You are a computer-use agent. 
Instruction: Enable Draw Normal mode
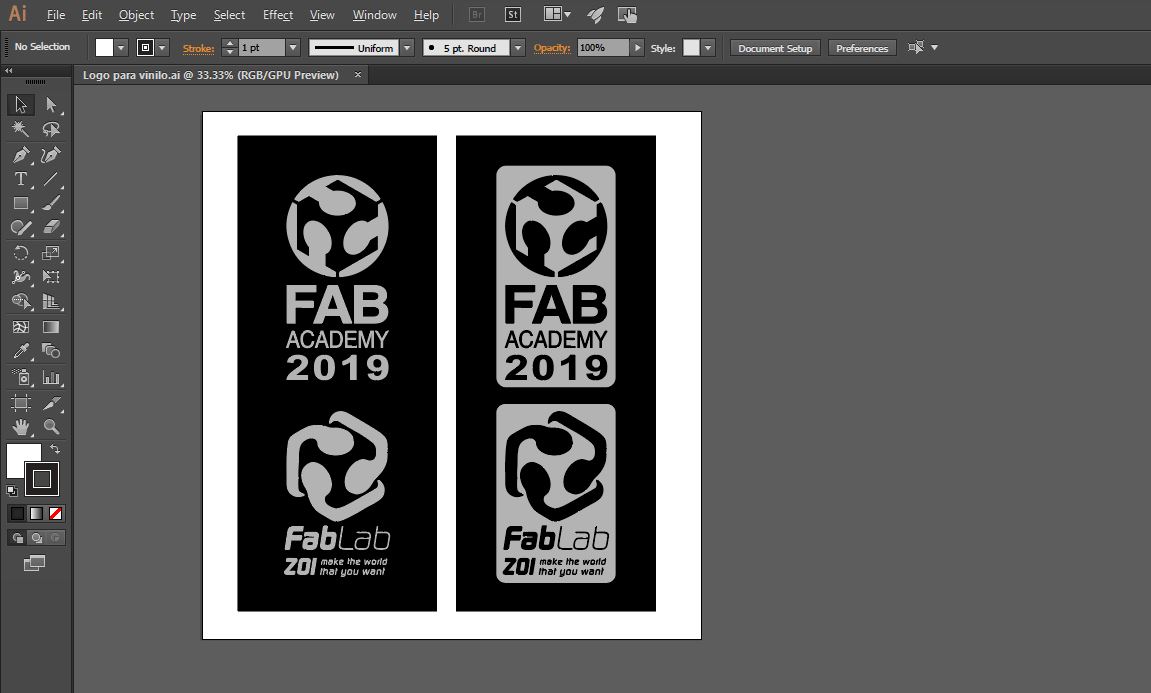(18, 537)
